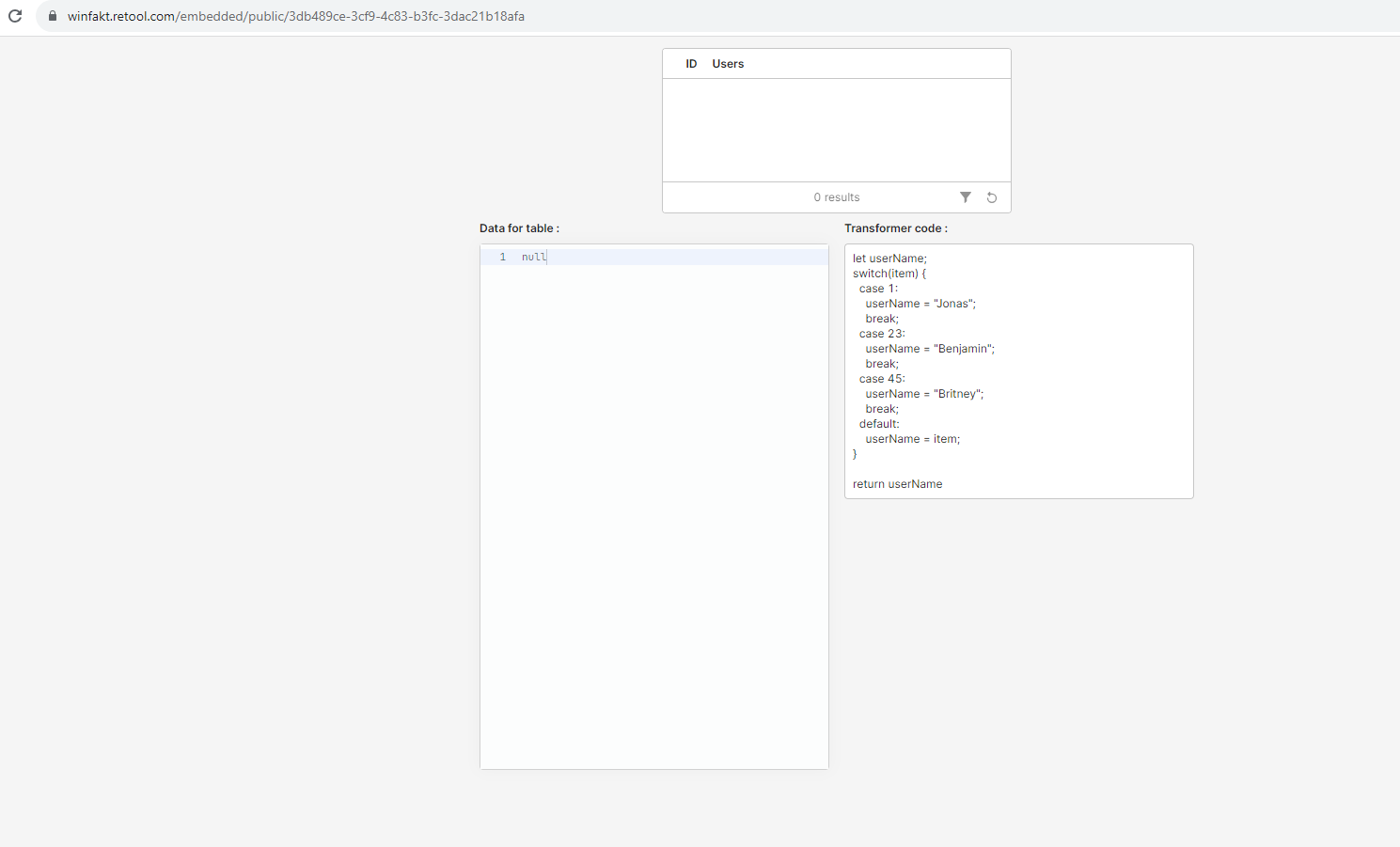Click the "switch(item) {" code line

pos(889,274)
